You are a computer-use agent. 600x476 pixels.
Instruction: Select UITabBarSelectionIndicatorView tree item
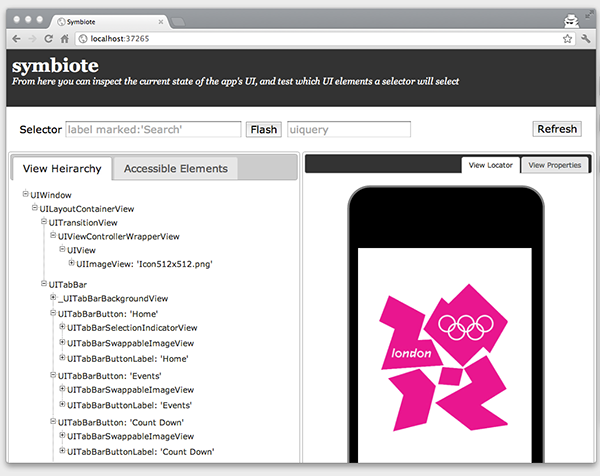(132, 328)
